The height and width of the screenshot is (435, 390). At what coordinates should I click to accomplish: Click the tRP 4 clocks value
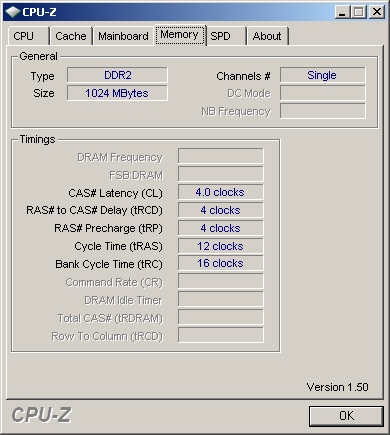pos(221,228)
